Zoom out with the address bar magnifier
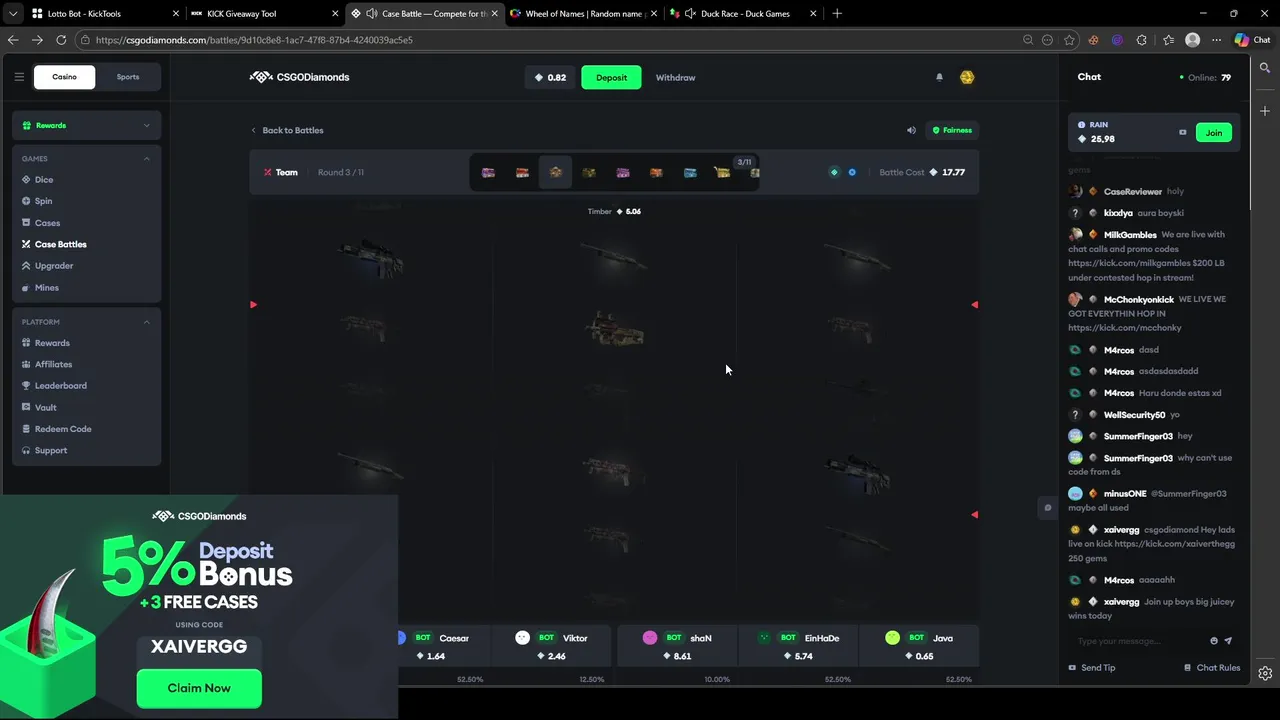 [x=1027, y=40]
